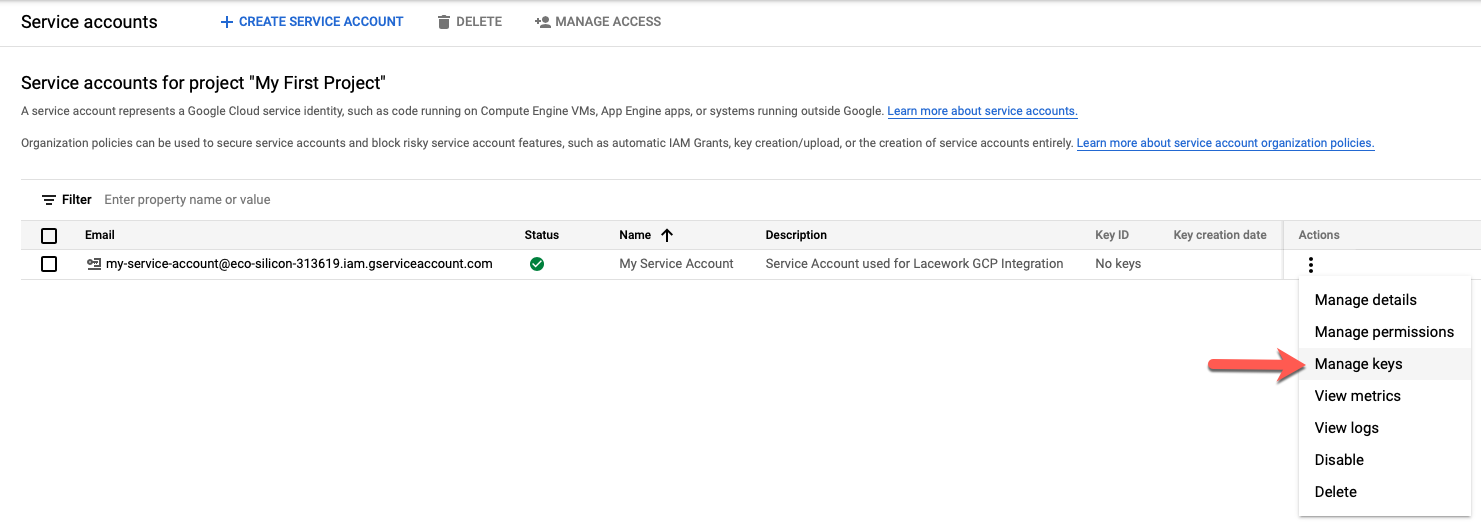The width and height of the screenshot is (1481, 525).
Task: Click the Email column header
Action: [x=100, y=235]
